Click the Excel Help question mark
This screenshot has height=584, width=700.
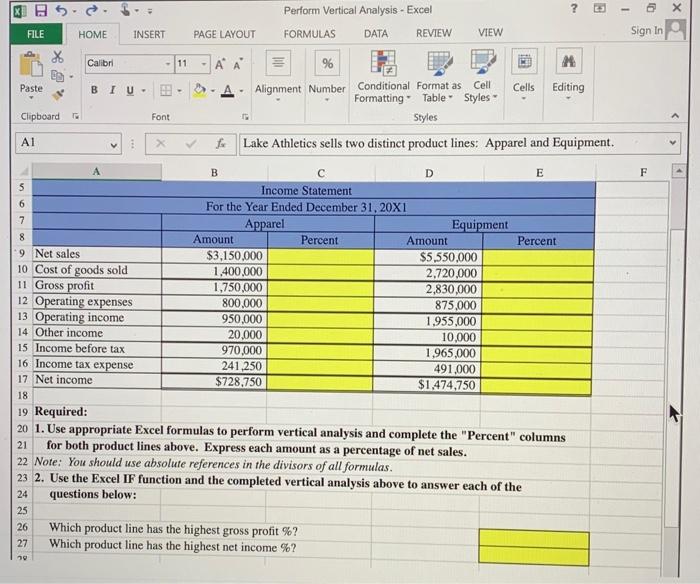tap(574, 8)
